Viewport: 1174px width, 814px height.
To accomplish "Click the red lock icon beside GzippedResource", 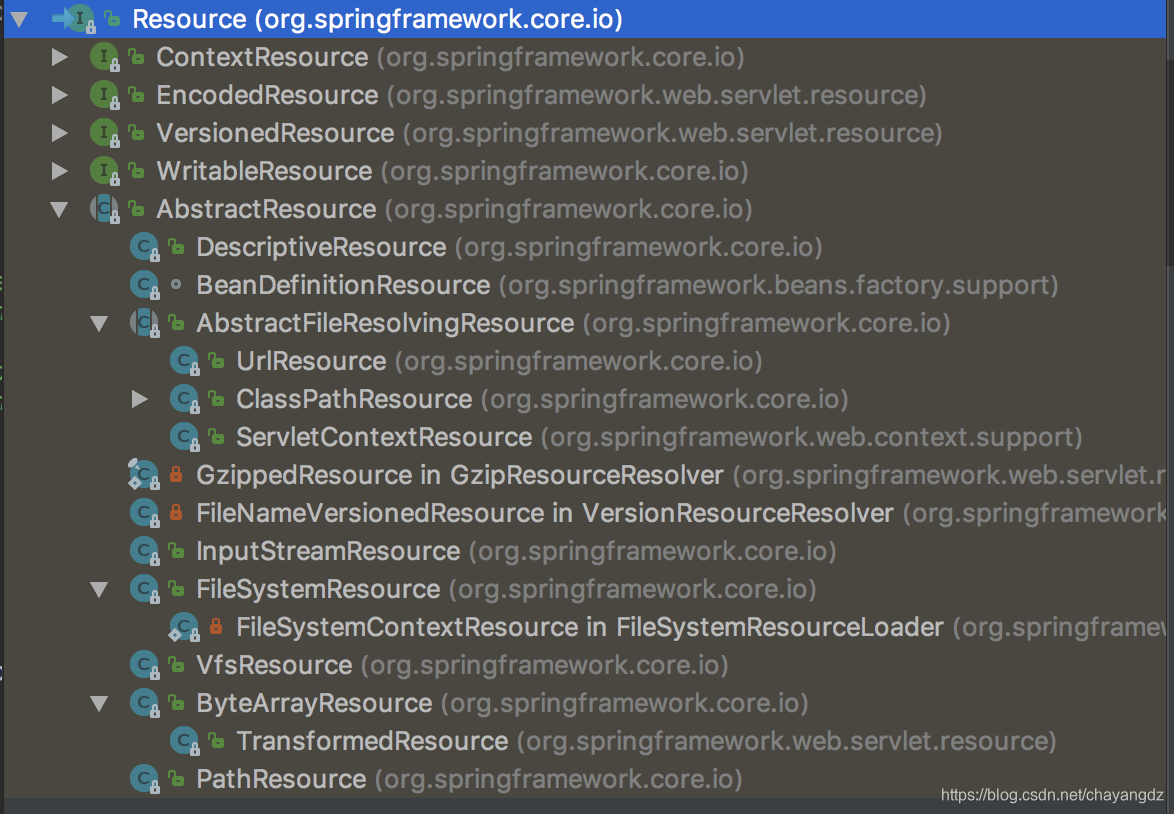I will click(176, 475).
